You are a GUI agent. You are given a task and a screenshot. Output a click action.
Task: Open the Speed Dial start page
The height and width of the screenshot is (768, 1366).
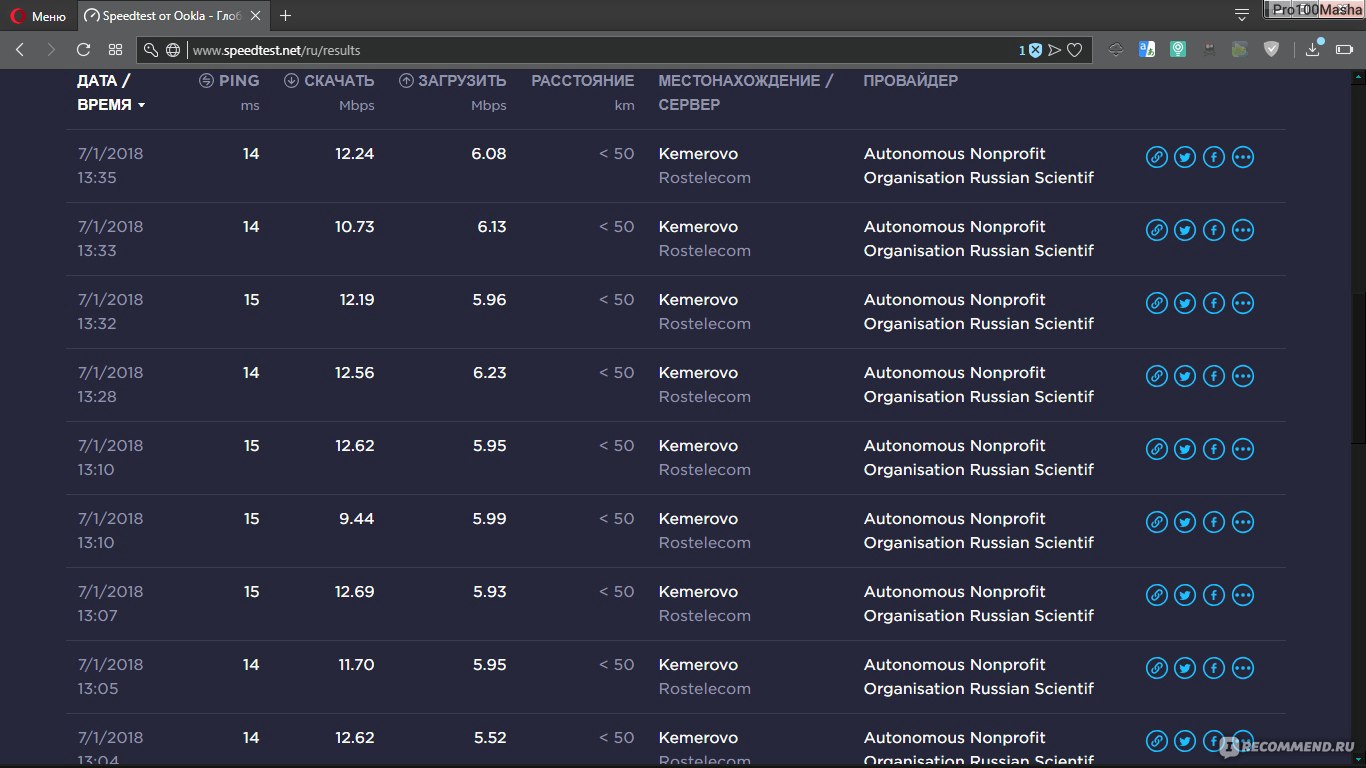click(x=115, y=50)
